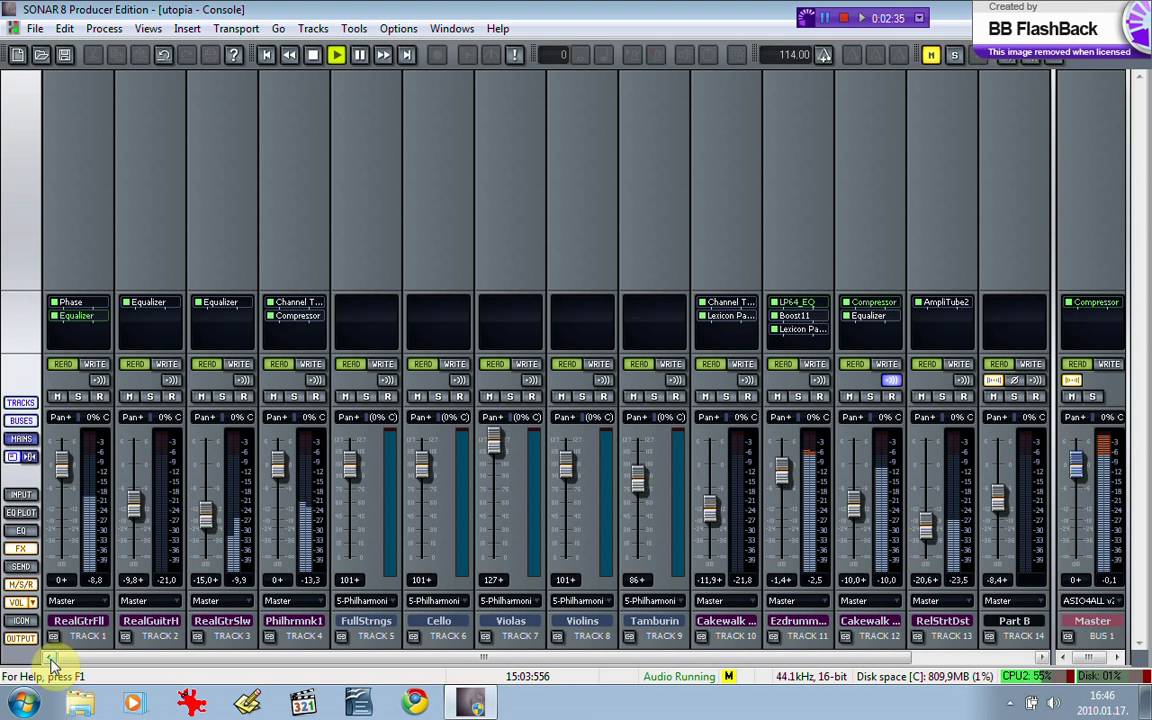Toggle BUSES strips button in sidebar
Image resolution: width=1152 pixels, height=720 pixels.
21,421
